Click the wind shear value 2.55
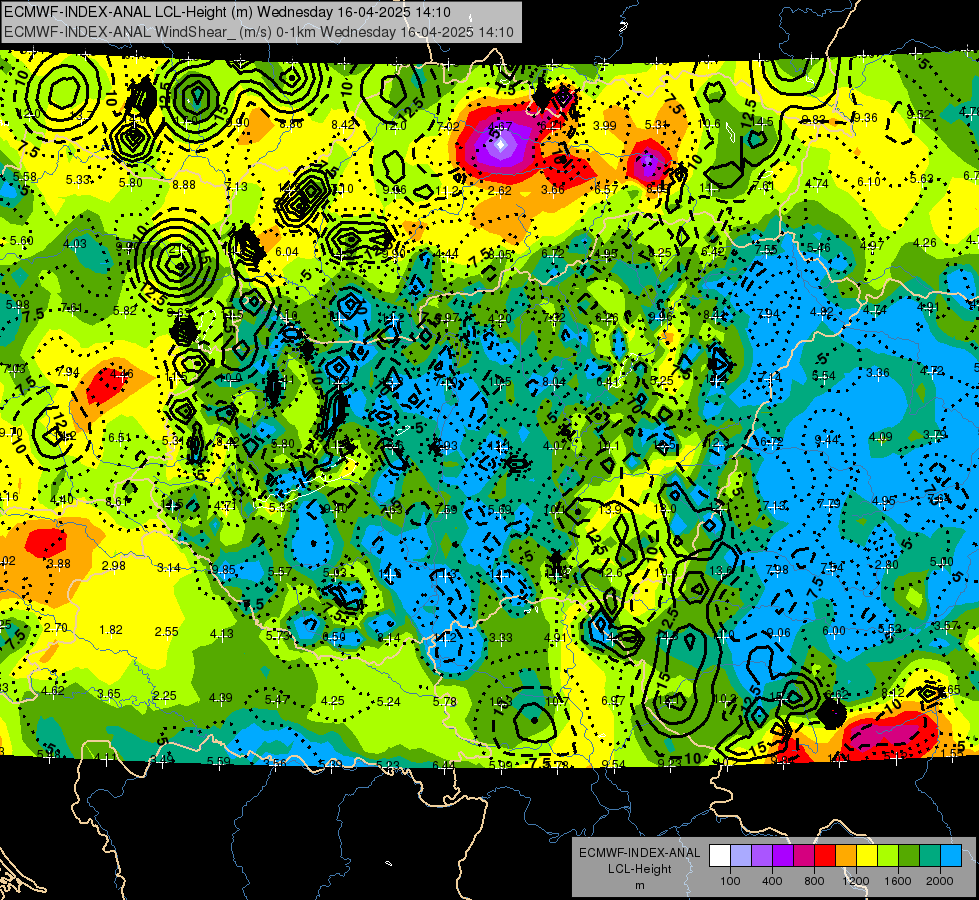Screen dimensions: 979x900 (167, 631)
